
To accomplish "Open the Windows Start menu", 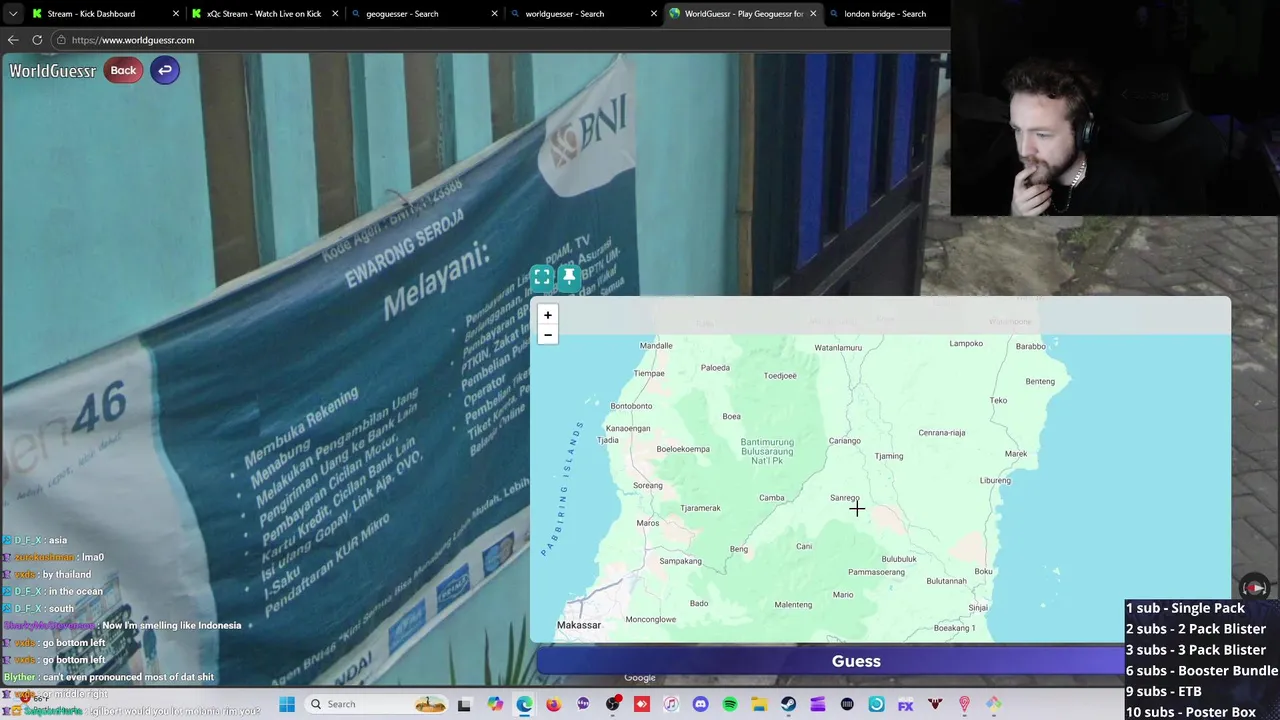I will 287,704.
